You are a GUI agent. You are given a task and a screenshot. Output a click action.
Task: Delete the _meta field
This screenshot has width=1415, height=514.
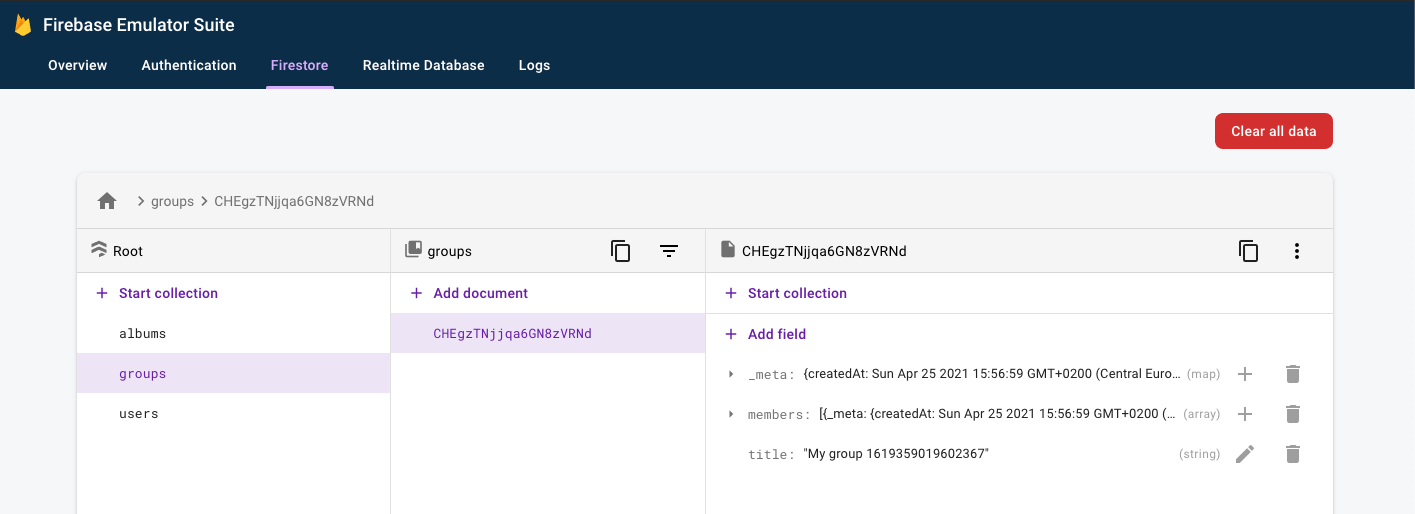pos(1293,374)
